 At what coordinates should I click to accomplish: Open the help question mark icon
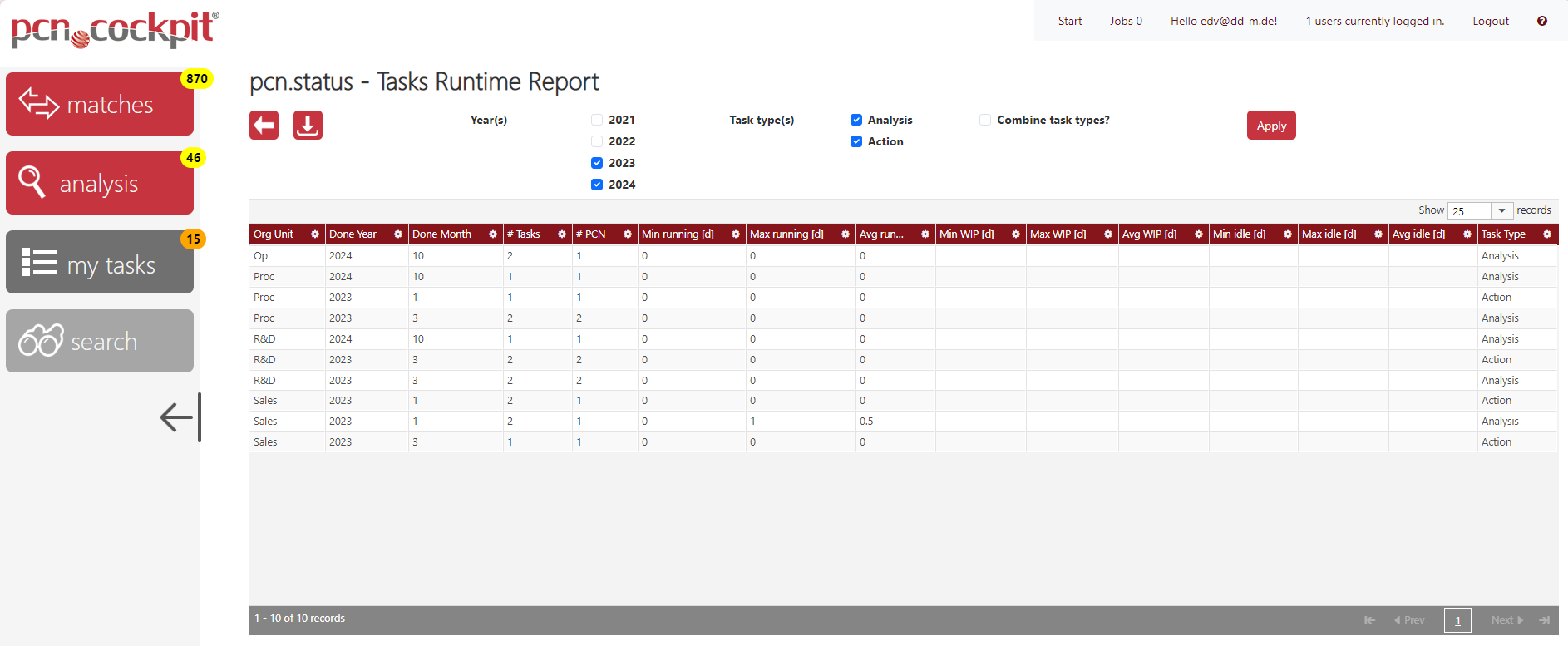(x=1541, y=21)
